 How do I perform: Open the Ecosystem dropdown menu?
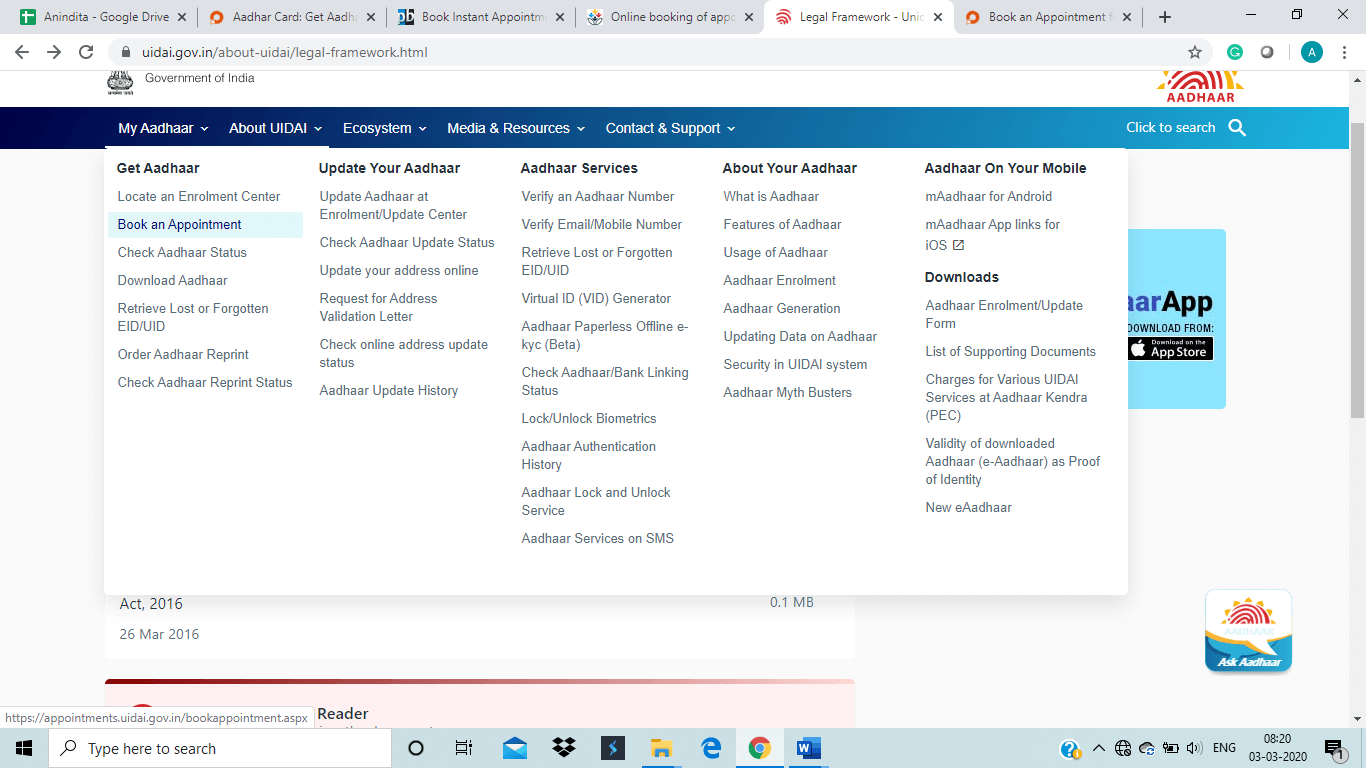(x=384, y=128)
